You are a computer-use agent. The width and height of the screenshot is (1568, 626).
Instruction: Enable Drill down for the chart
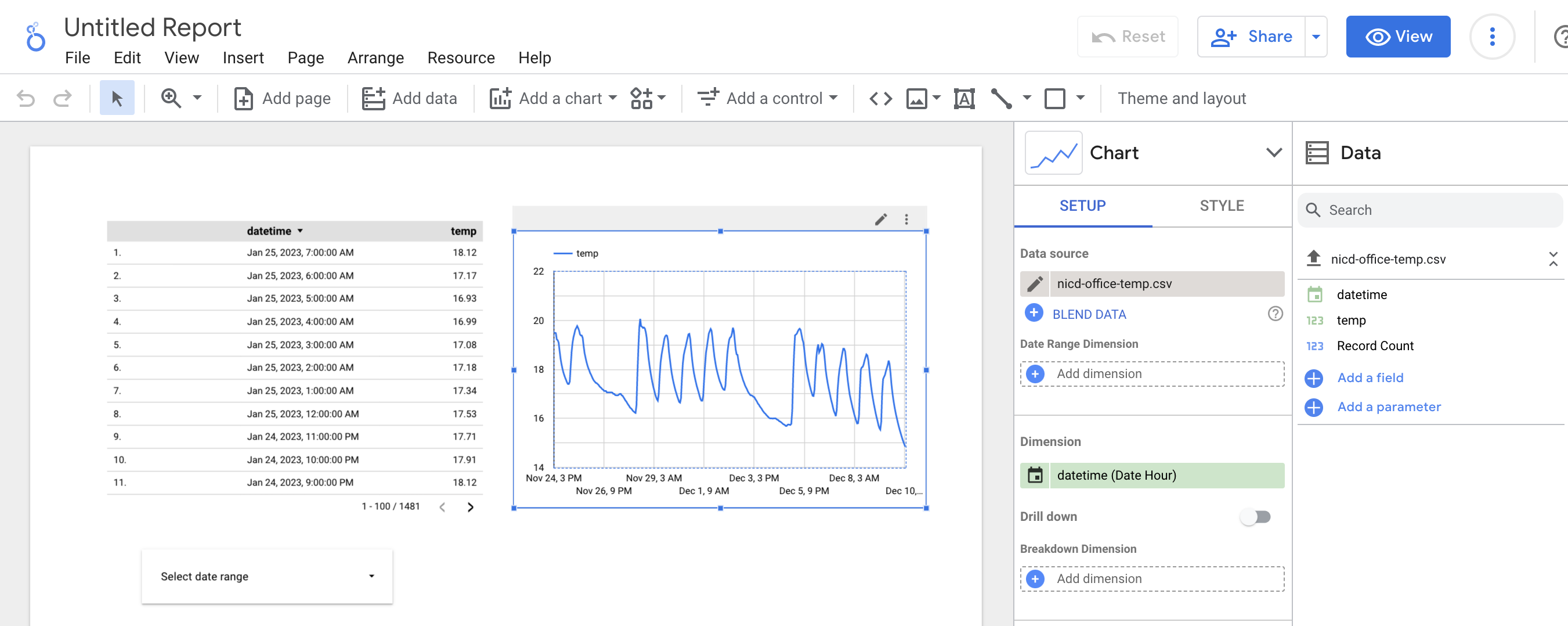(x=1255, y=516)
